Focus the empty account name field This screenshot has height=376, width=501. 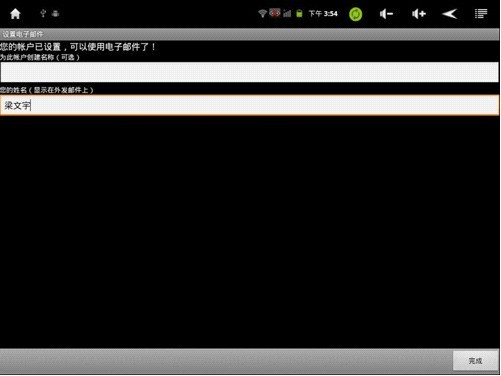pos(250,72)
